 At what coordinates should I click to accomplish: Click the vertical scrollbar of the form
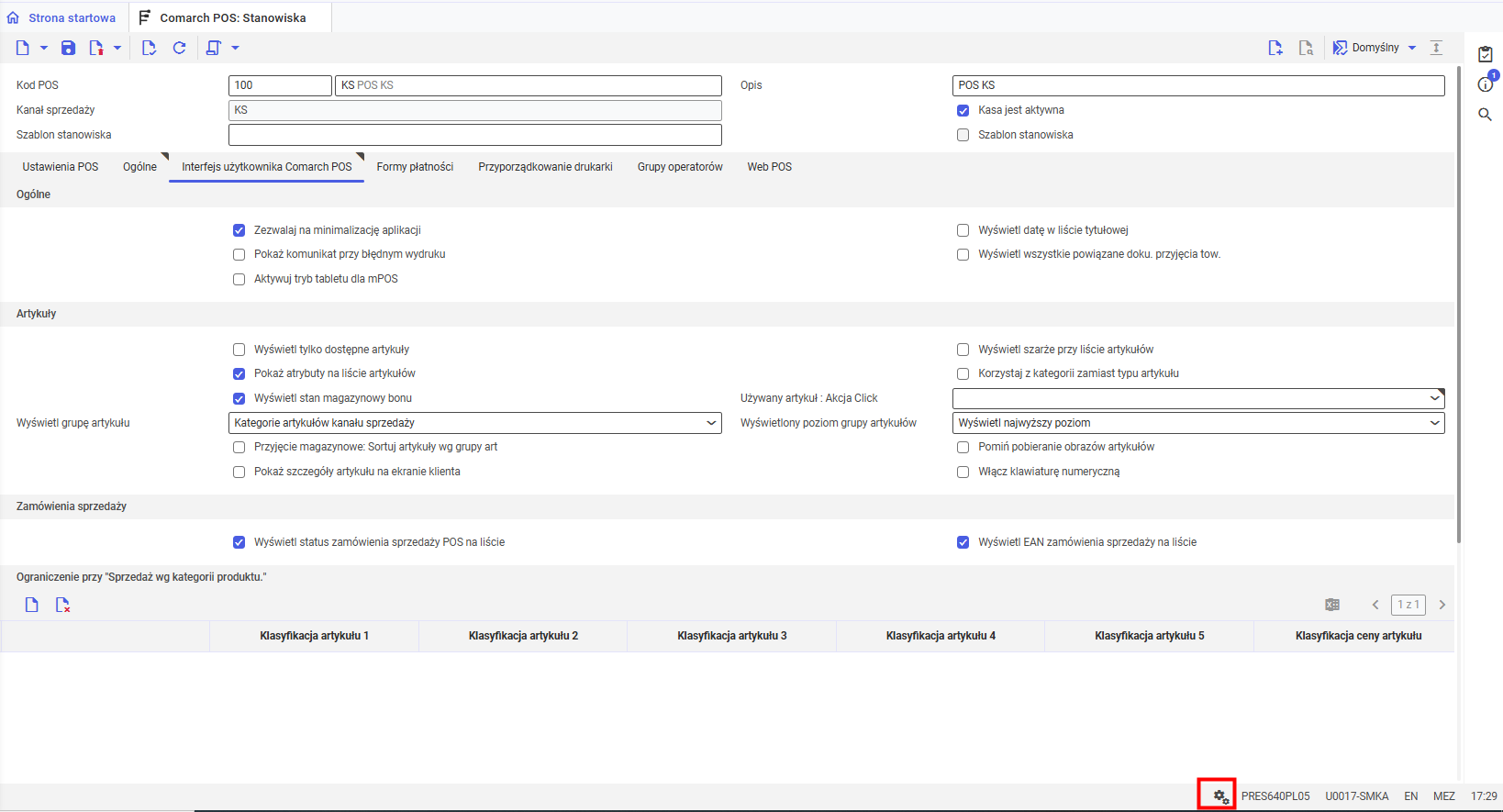1459,305
